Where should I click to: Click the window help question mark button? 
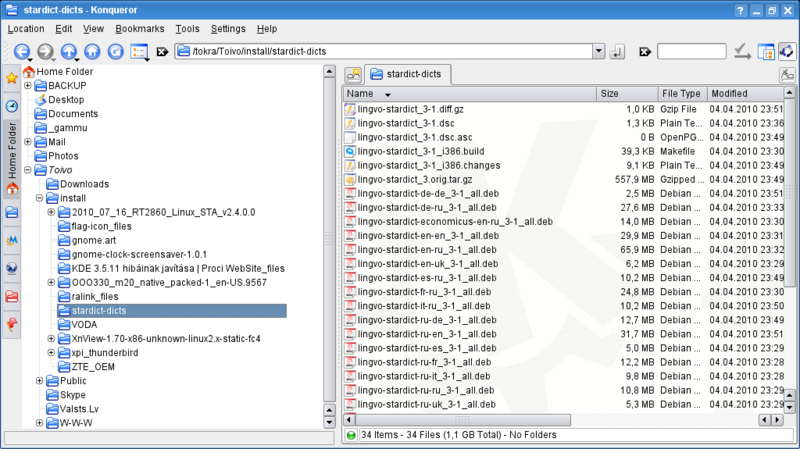pyautogui.click(x=740, y=10)
